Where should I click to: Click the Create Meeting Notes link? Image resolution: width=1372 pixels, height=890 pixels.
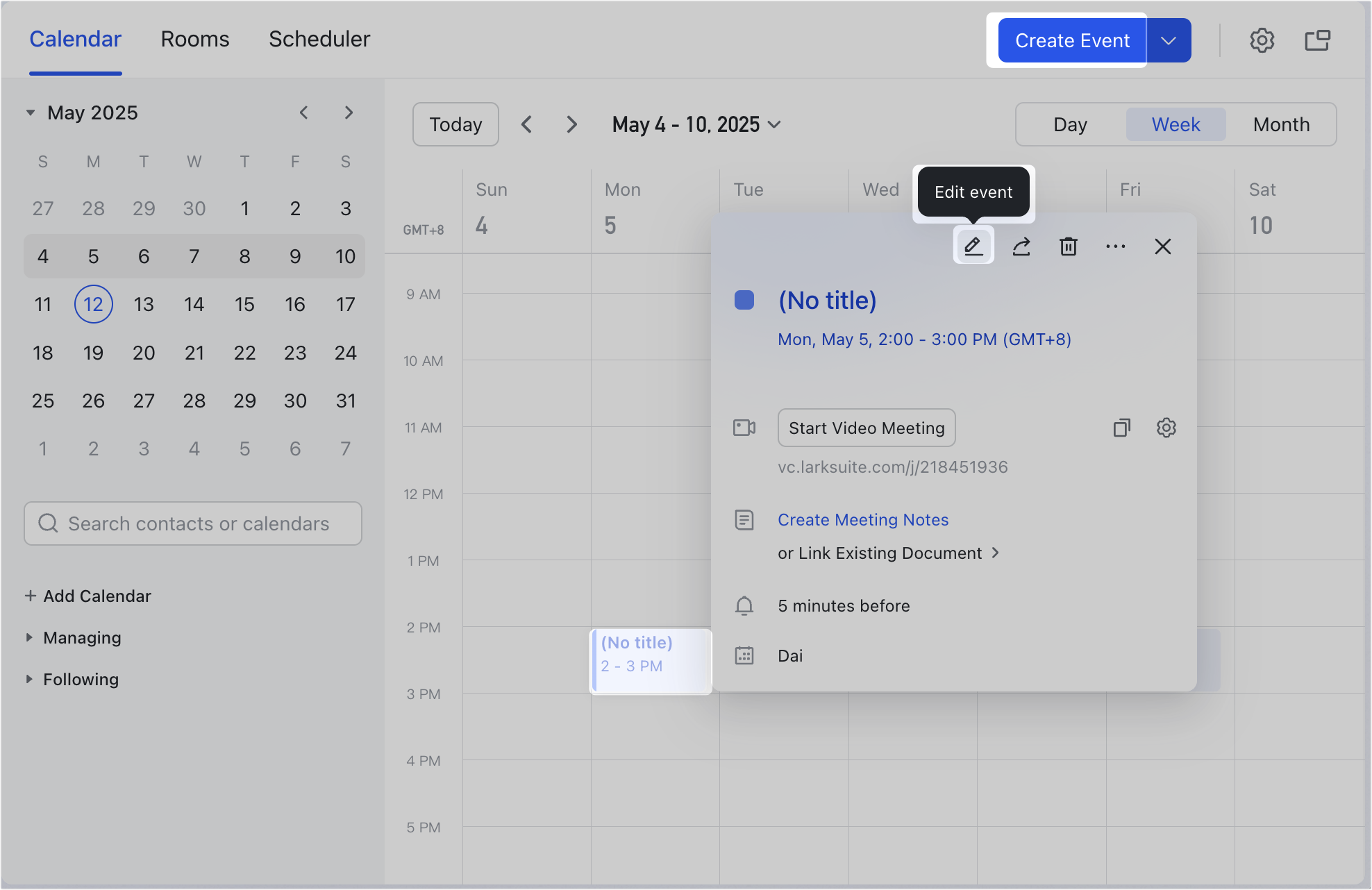coord(863,520)
